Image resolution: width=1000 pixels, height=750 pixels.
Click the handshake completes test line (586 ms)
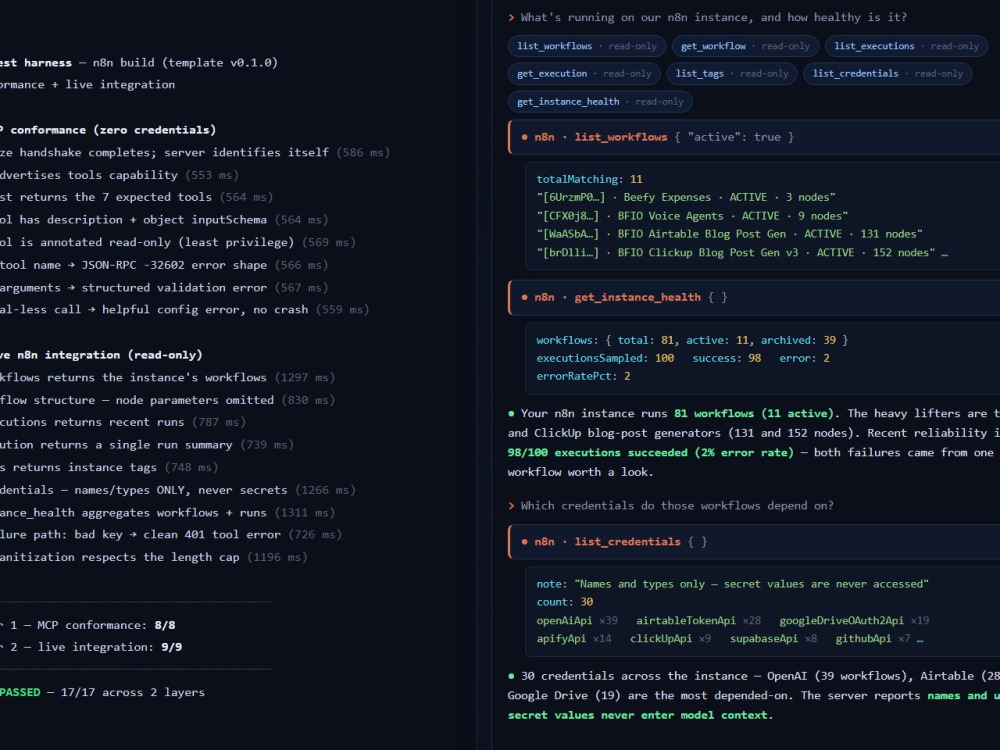(195, 152)
